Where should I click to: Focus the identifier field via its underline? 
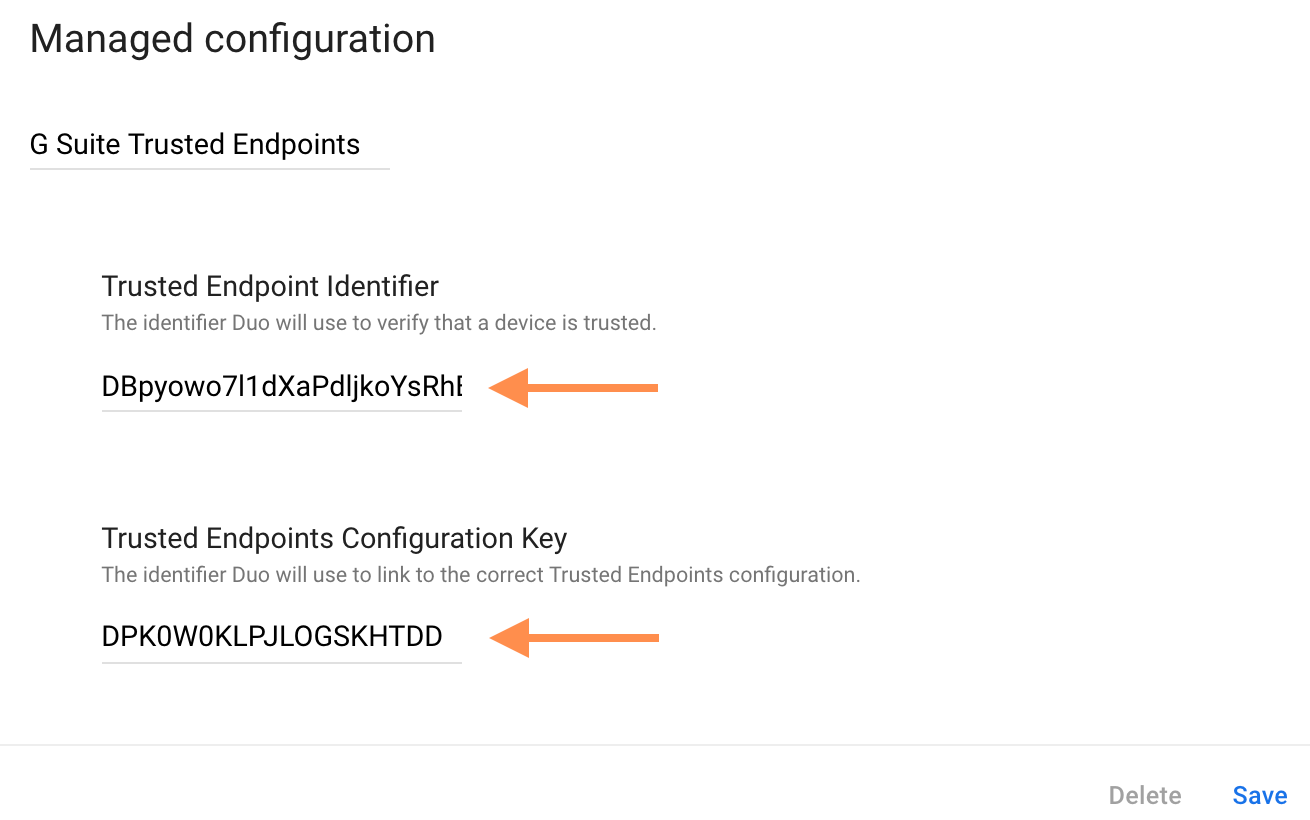[x=280, y=408]
